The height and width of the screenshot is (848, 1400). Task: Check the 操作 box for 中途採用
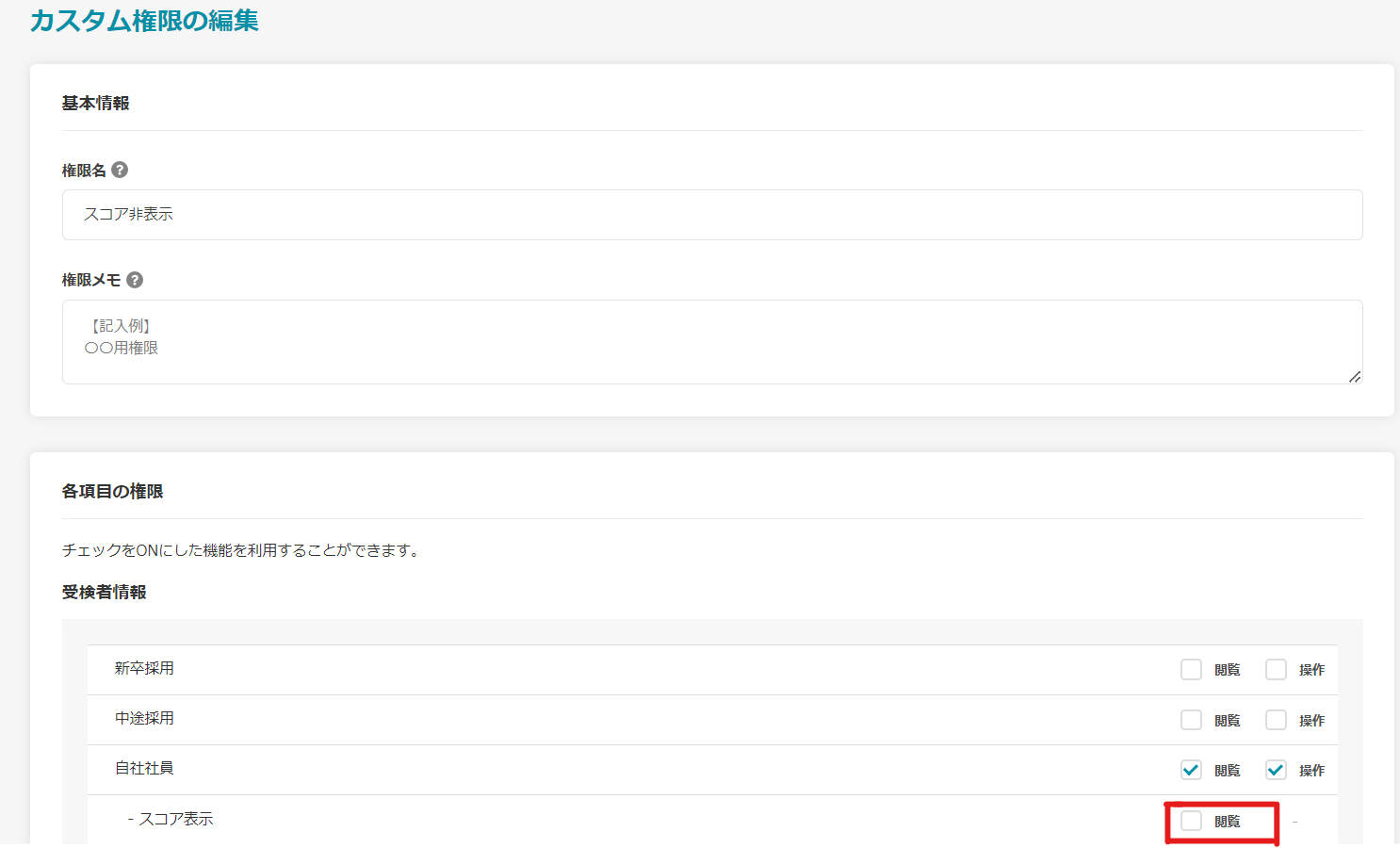click(1276, 720)
